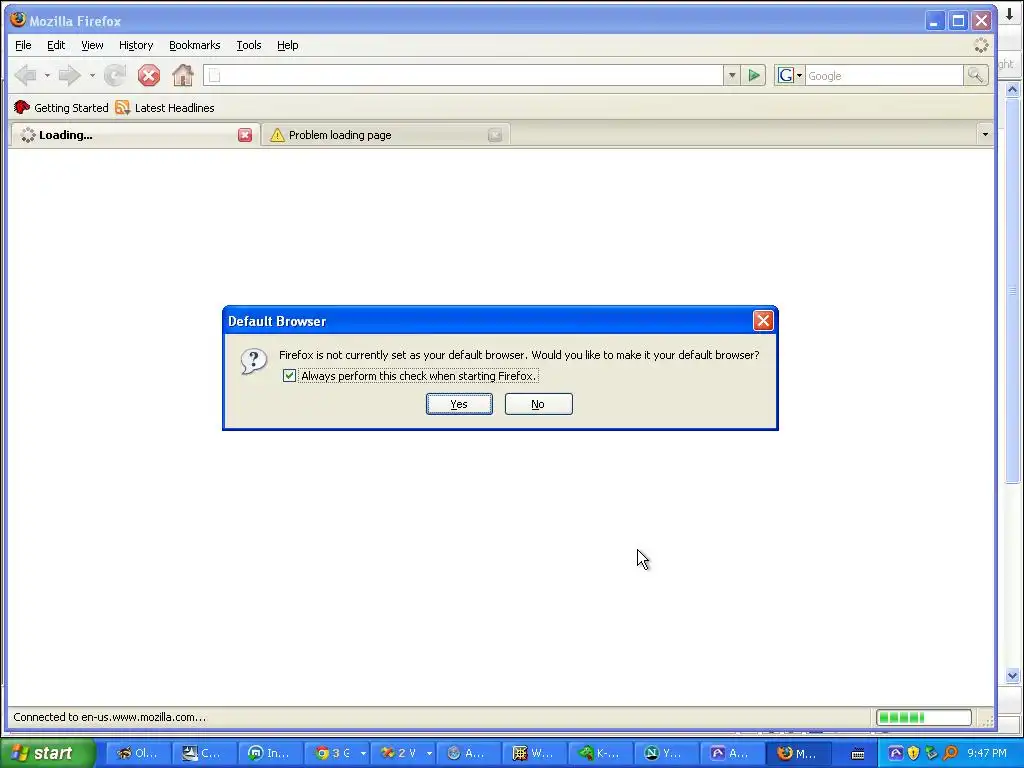Click No in Default Browser dialog
This screenshot has width=1024, height=768.
[x=538, y=404]
